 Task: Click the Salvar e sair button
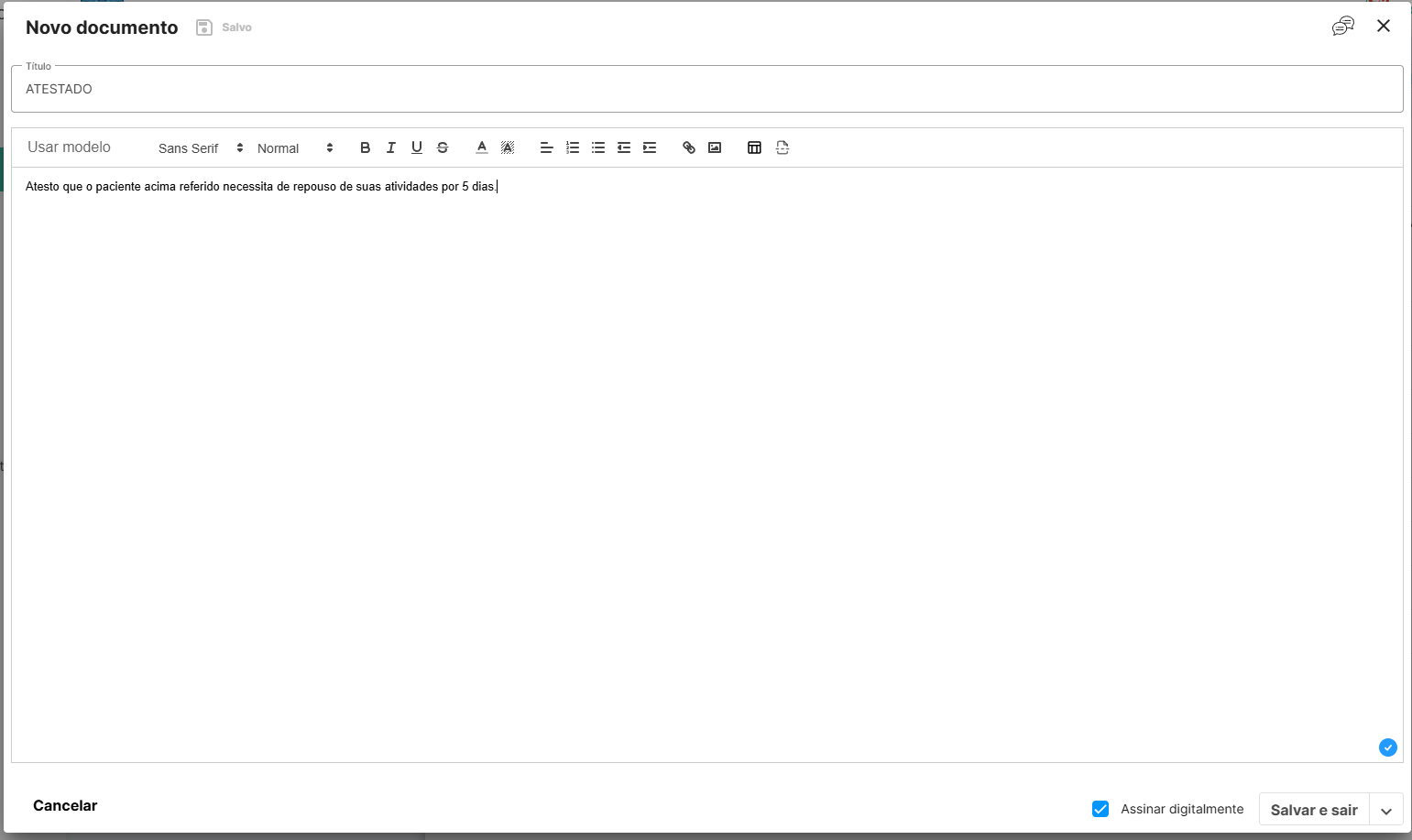pyautogui.click(x=1313, y=810)
